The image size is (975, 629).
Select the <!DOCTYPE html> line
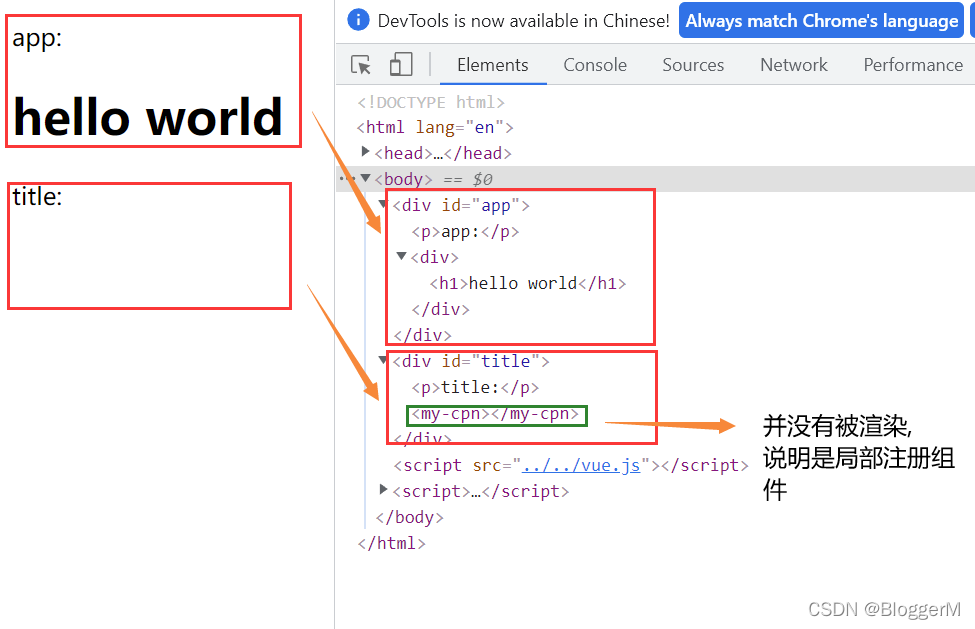pos(431,102)
